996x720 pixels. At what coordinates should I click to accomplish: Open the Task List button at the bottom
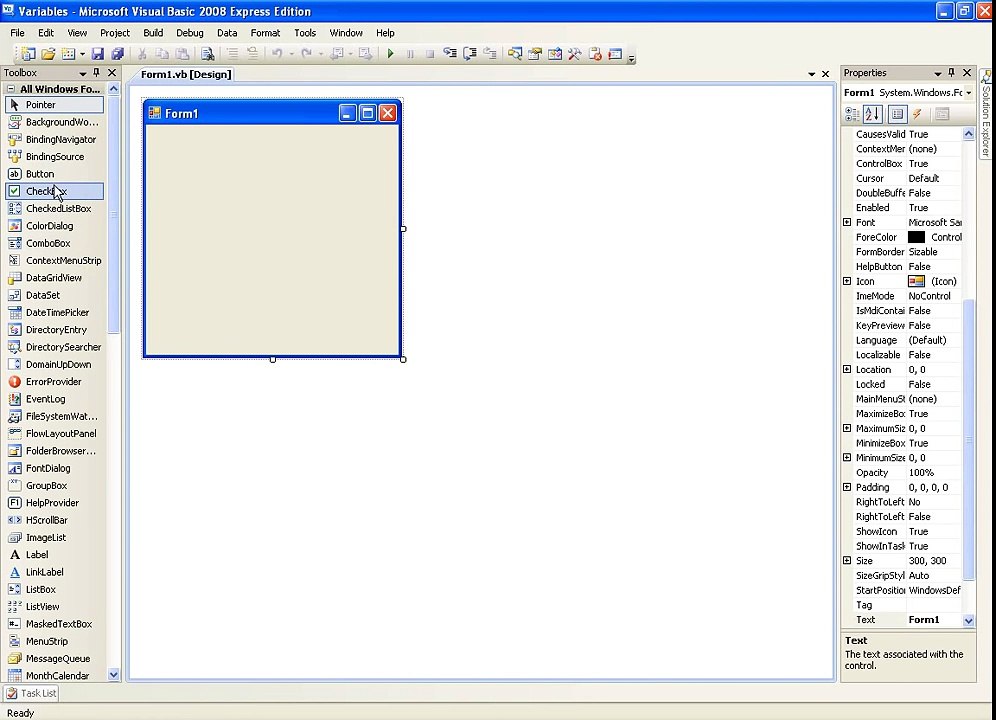click(31, 693)
